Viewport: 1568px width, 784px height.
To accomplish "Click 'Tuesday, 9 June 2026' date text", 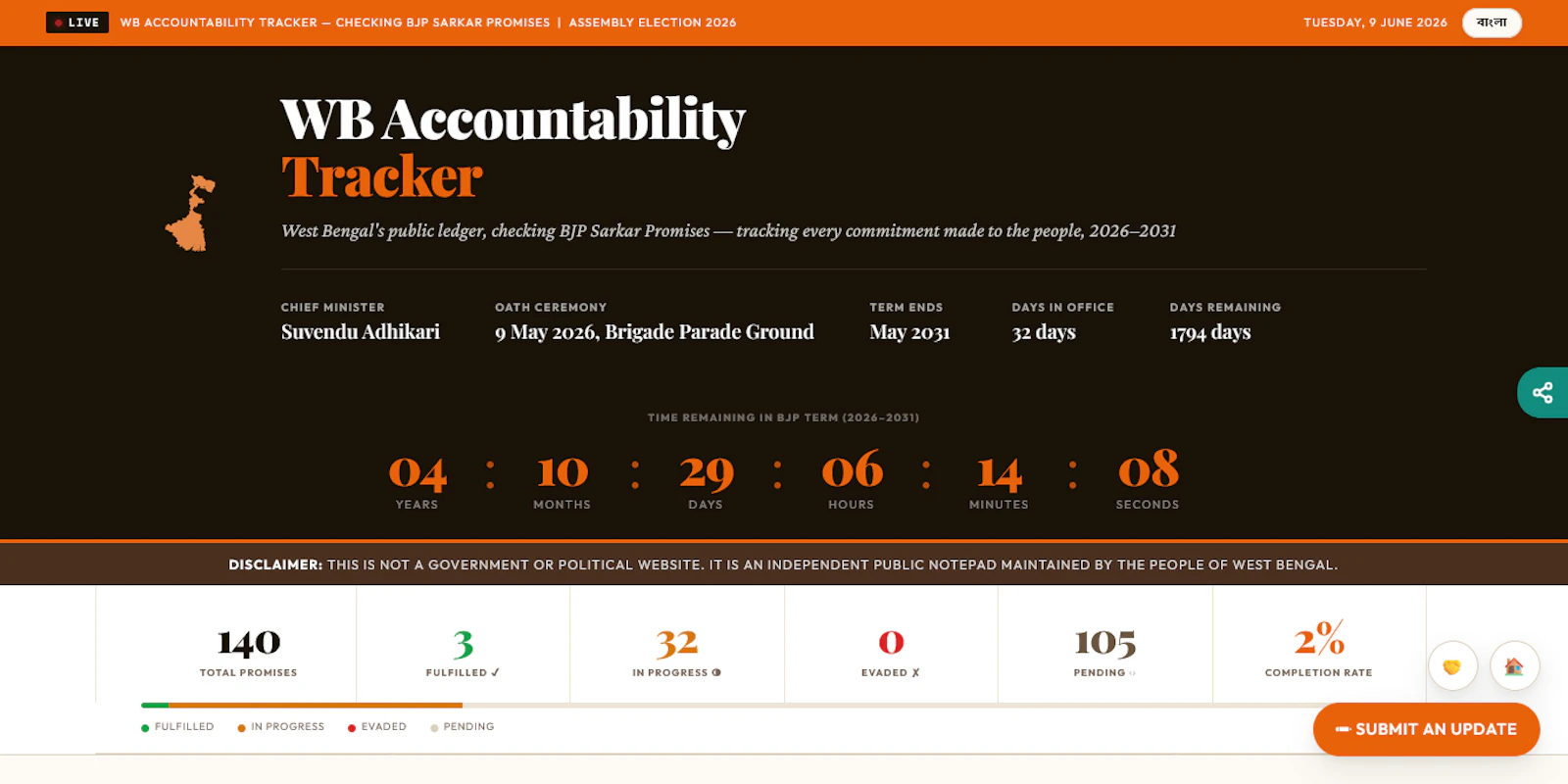I will point(1375,23).
